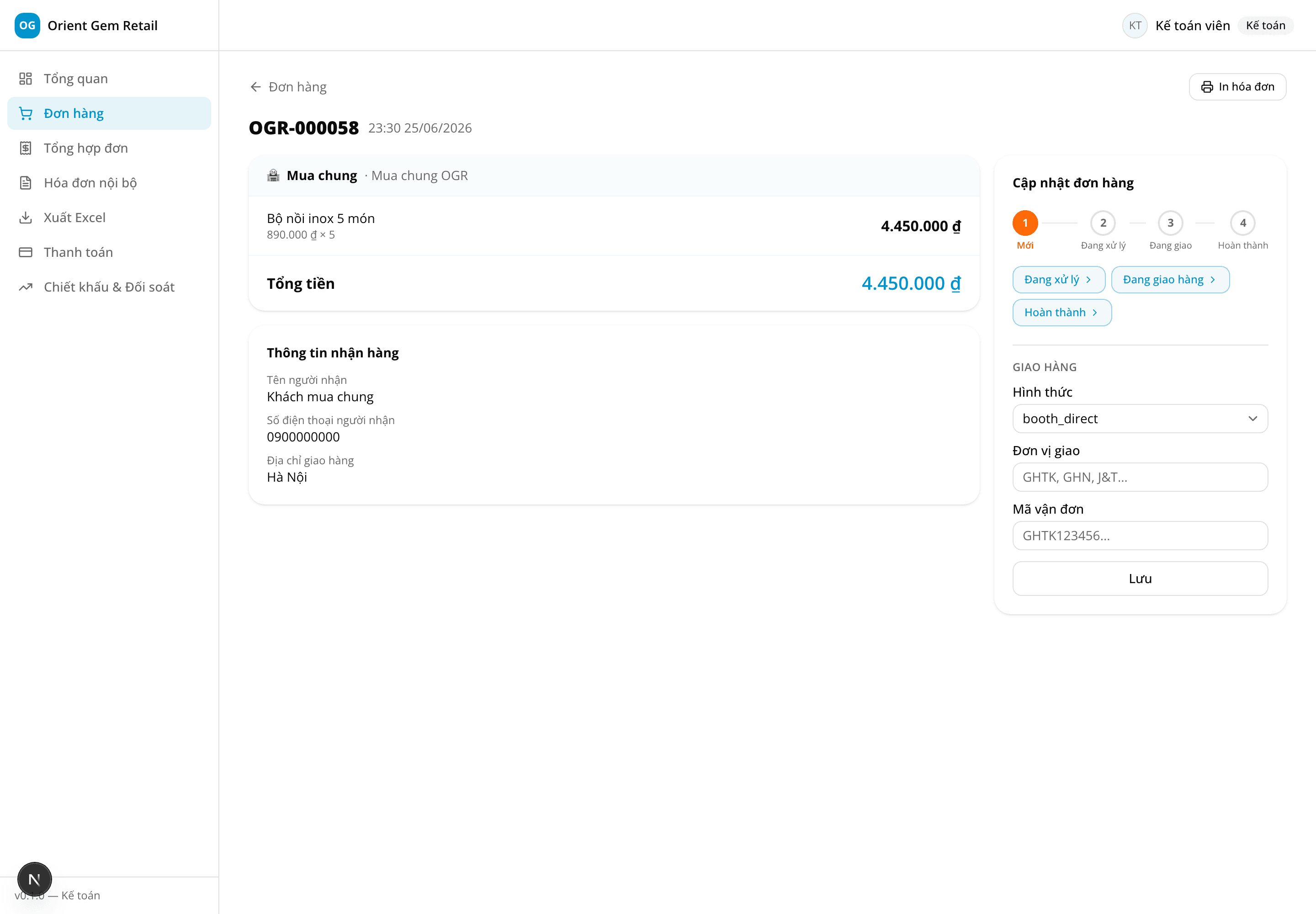The image size is (1316, 914).
Task: Open Hình thức booth_direct dropdown
Action: pyautogui.click(x=1140, y=419)
